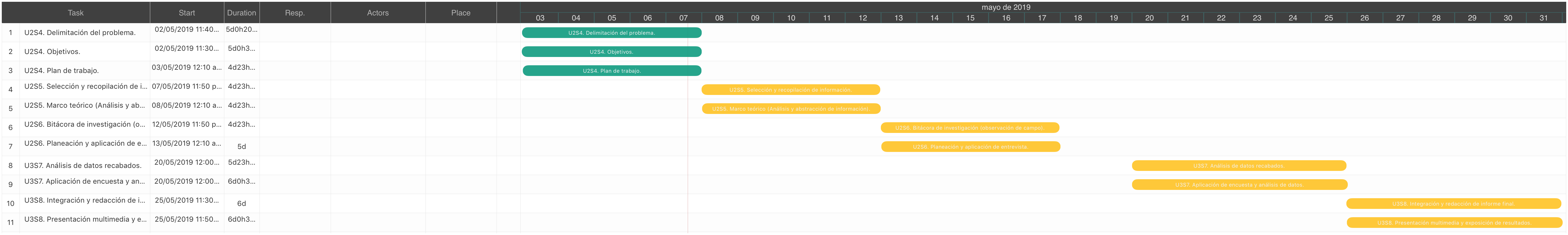Select the 'Planeación y aplicación de entrevista' bar

971,147
